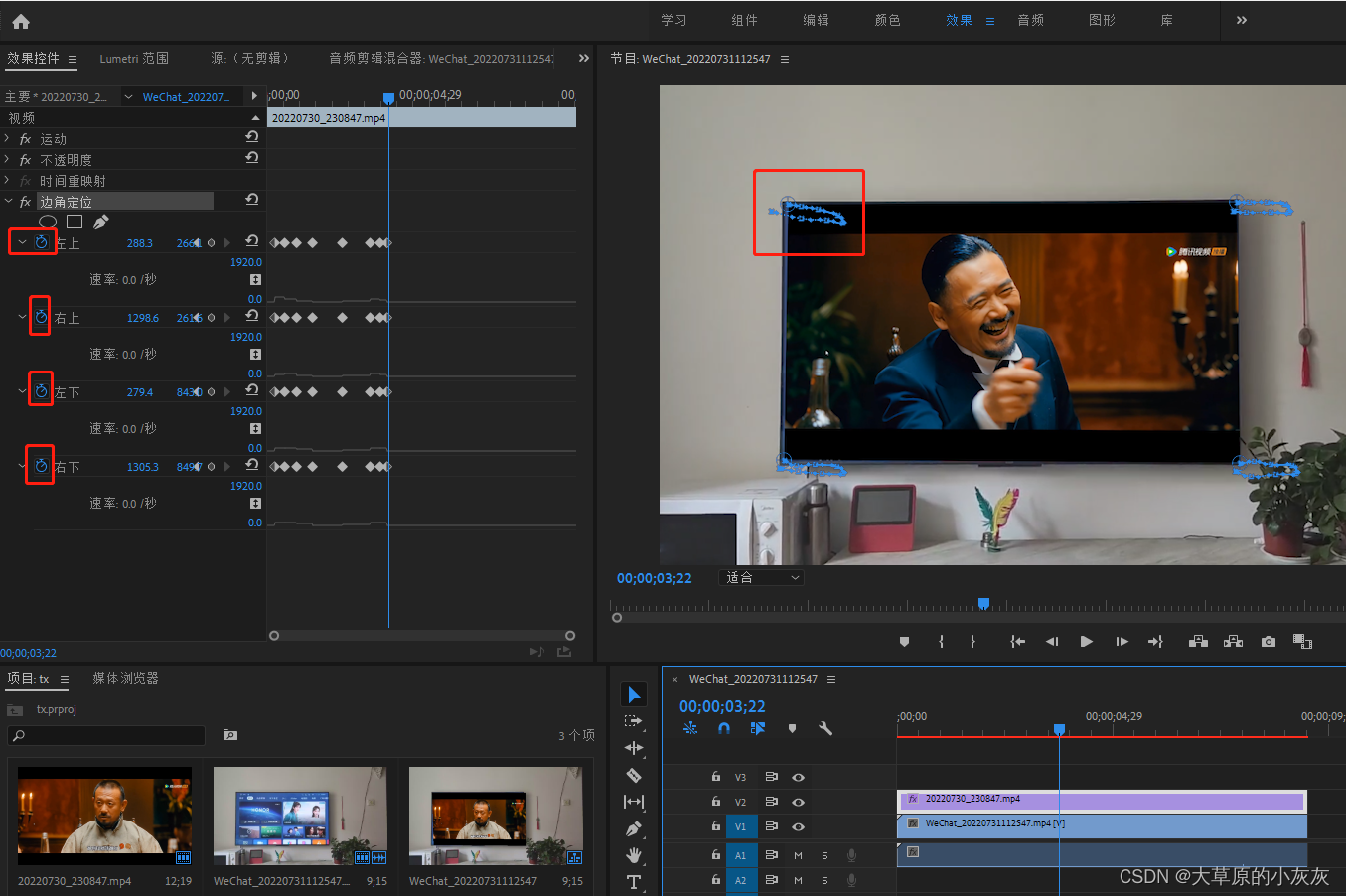The height and width of the screenshot is (896, 1346).
Task: Solo the A1 audio track
Action: coord(824,854)
